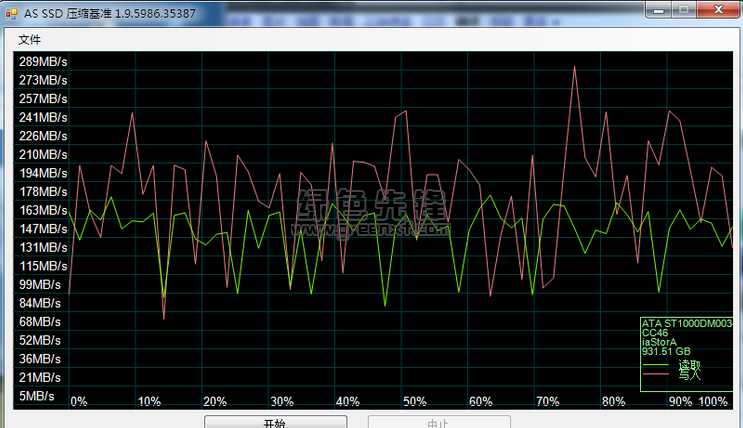Click the 131MB/s axis label
The height and width of the screenshot is (428, 743).
(43, 247)
